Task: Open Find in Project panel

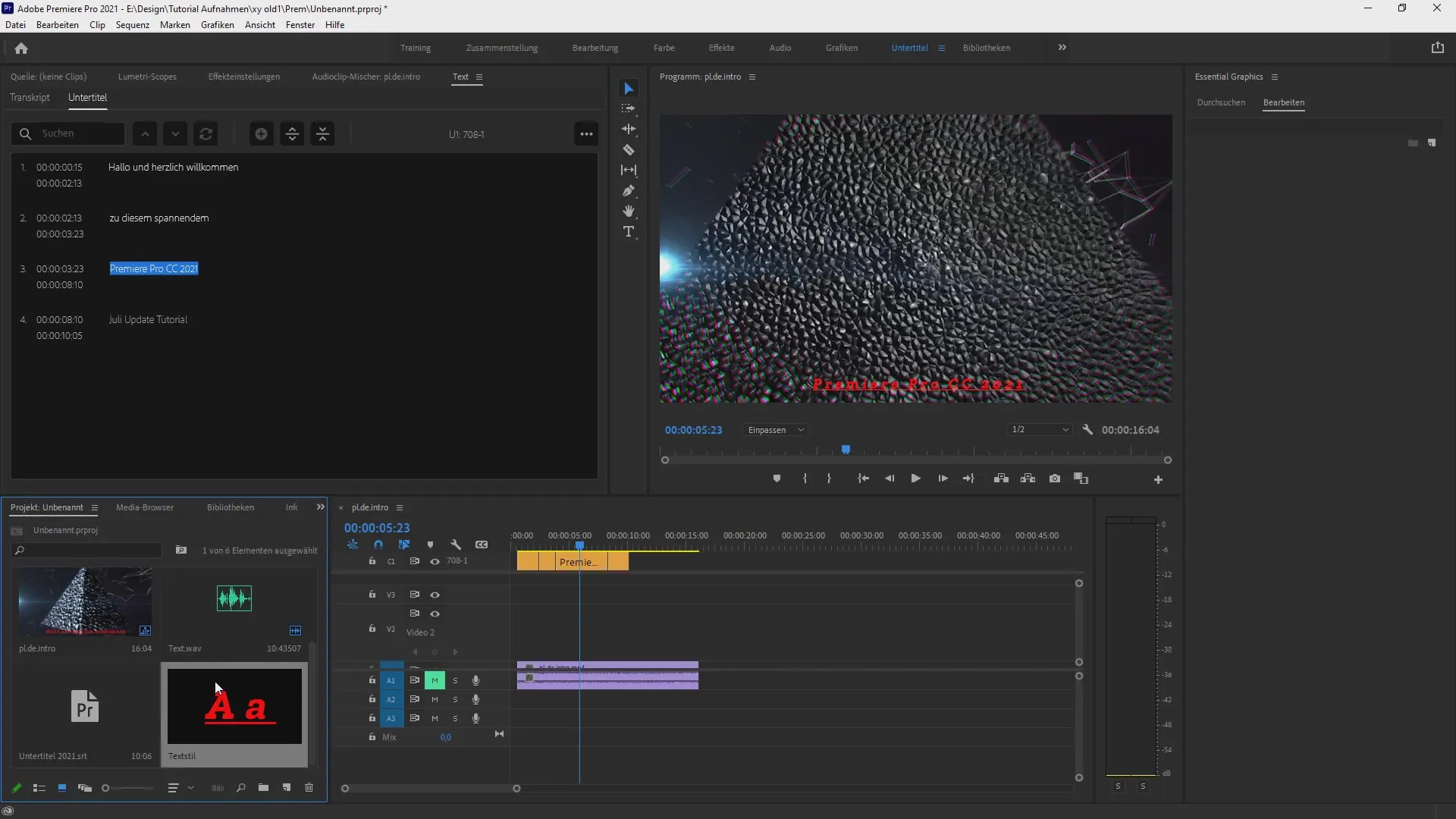Action: (x=240, y=788)
